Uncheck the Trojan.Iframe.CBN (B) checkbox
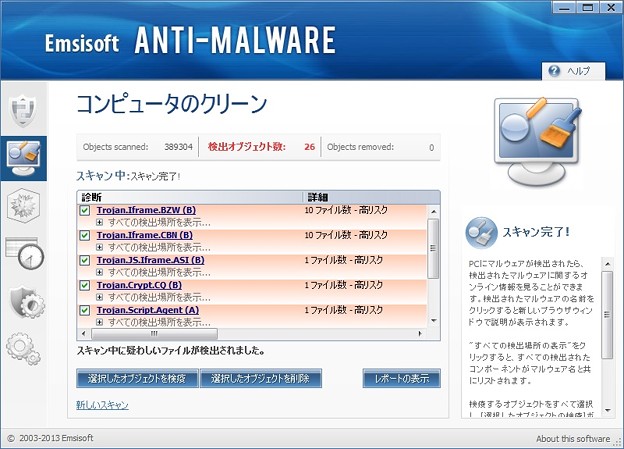Image resolution: width=624 pixels, height=449 pixels. tap(85, 235)
